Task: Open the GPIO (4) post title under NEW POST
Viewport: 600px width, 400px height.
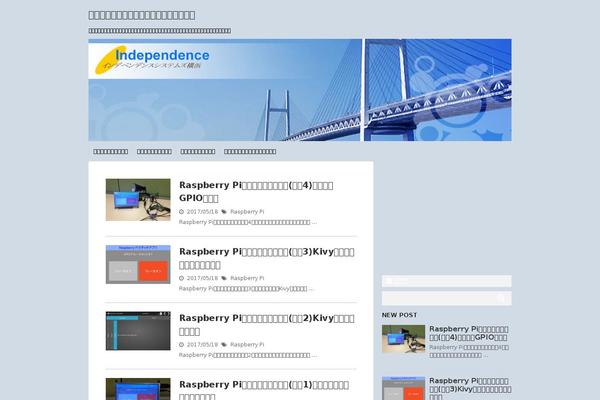Action: (x=469, y=333)
